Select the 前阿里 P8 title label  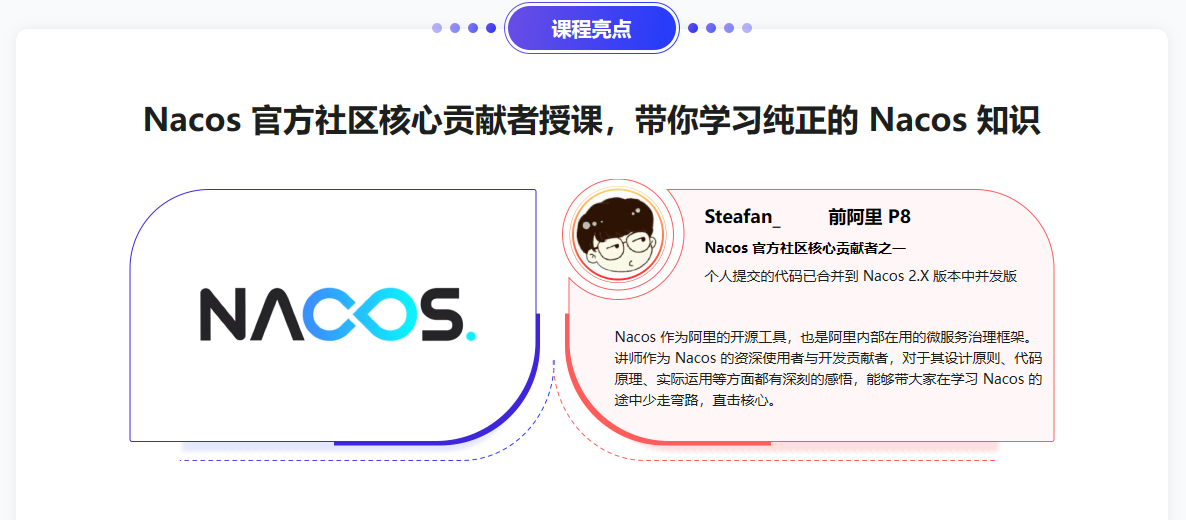(x=869, y=217)
